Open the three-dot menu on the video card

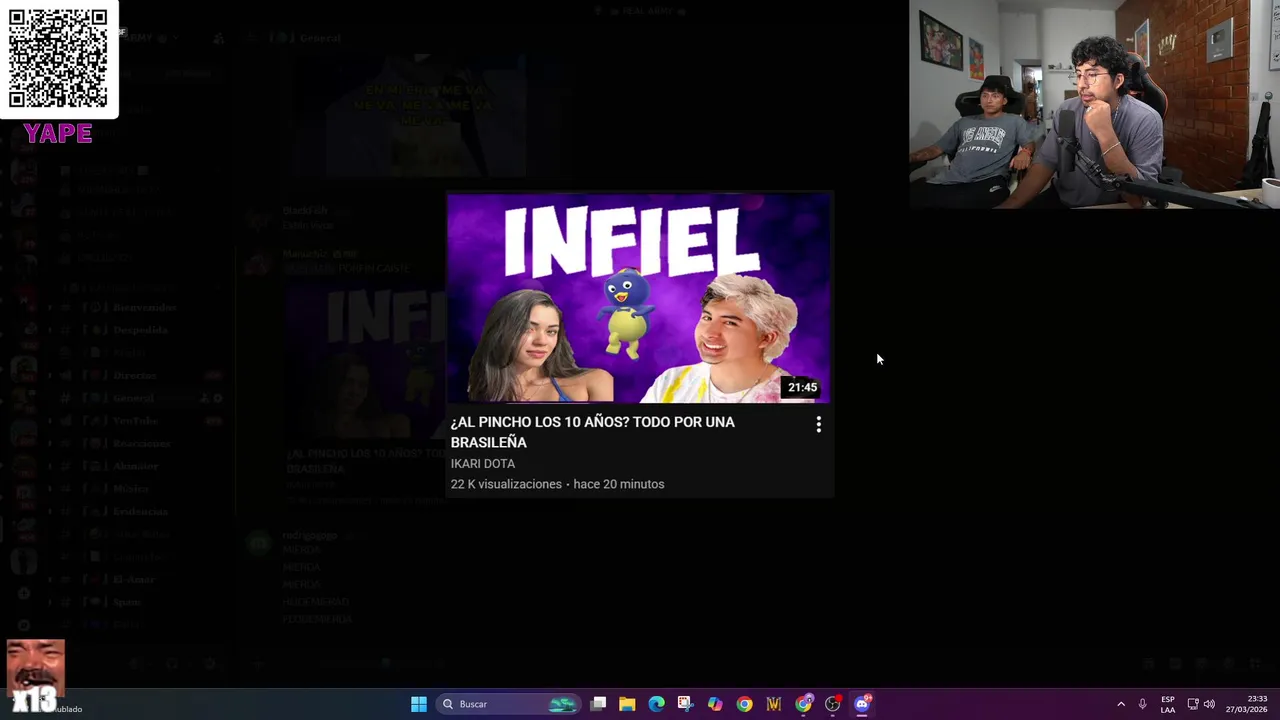[818, 424]
